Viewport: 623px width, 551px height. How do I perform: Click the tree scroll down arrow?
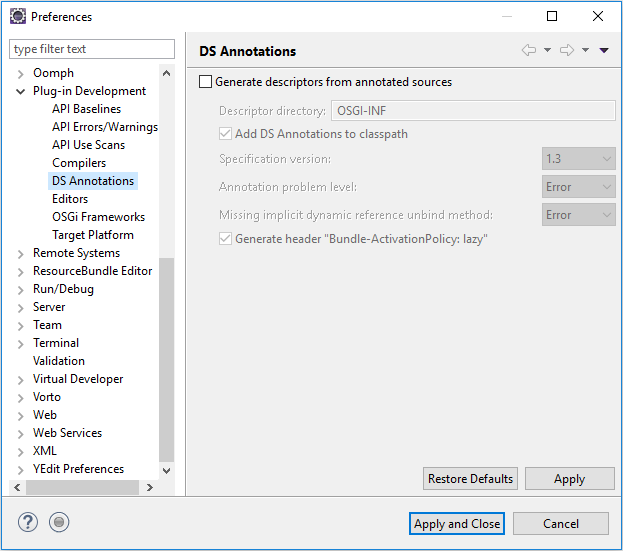166,470
